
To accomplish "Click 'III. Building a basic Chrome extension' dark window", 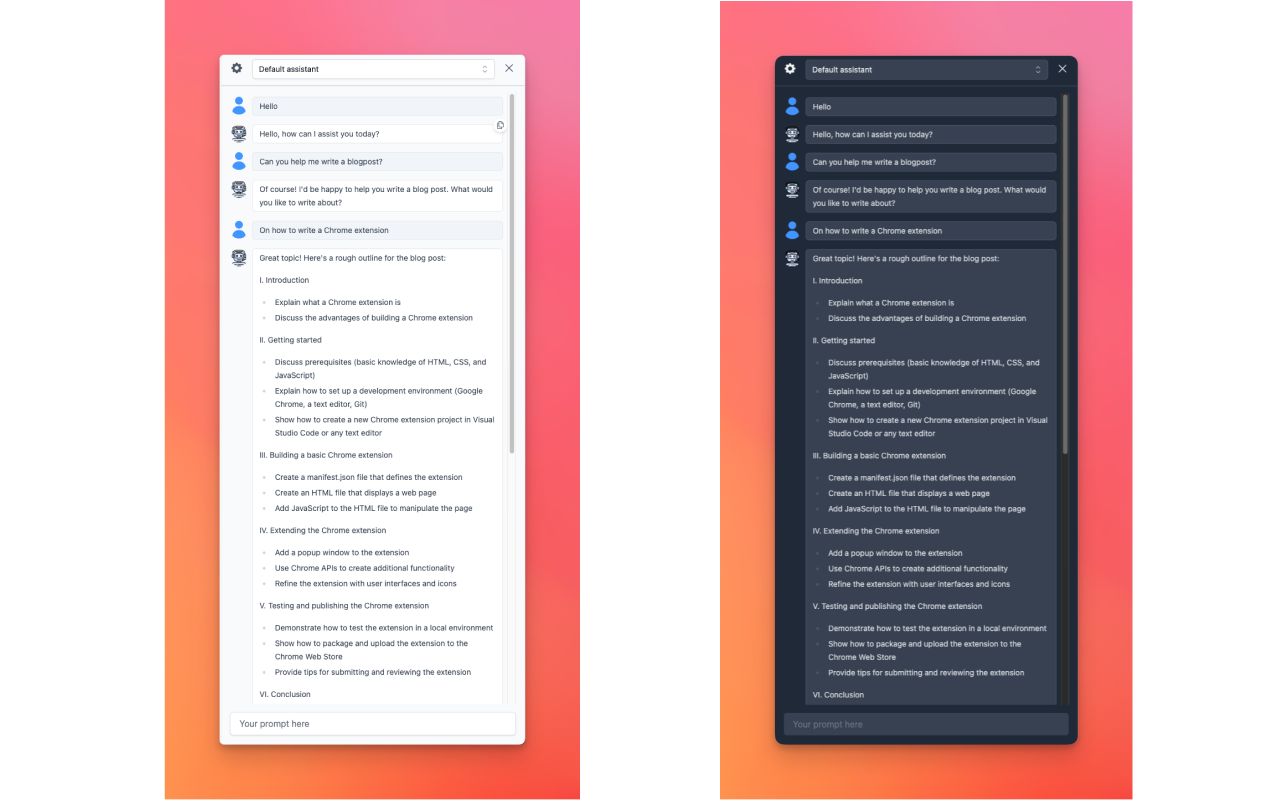I will (879, 456).
